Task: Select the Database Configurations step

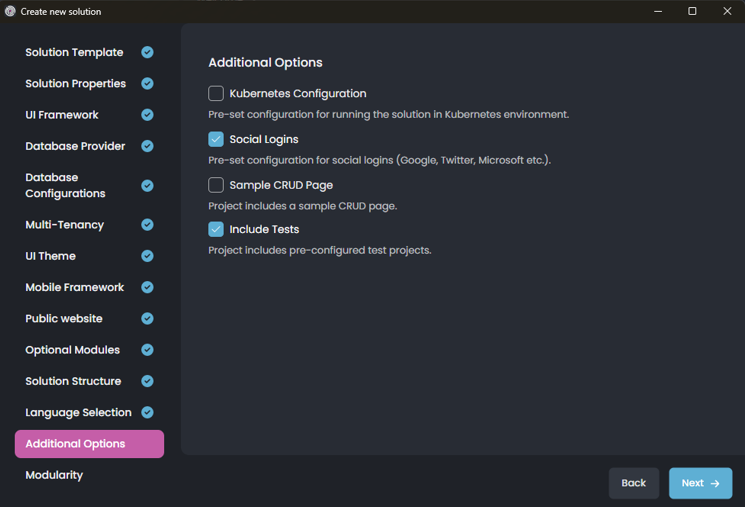Action: click(x=65, y=185)
